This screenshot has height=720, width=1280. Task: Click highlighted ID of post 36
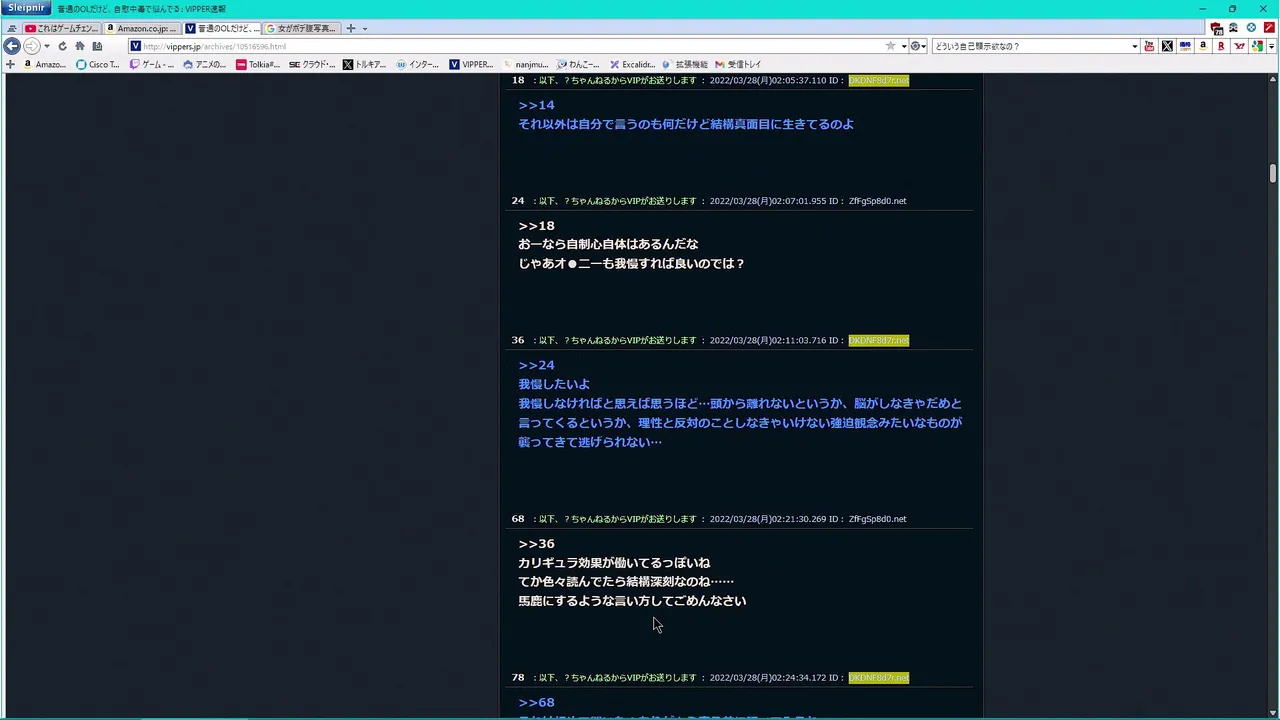click(878, 340)
